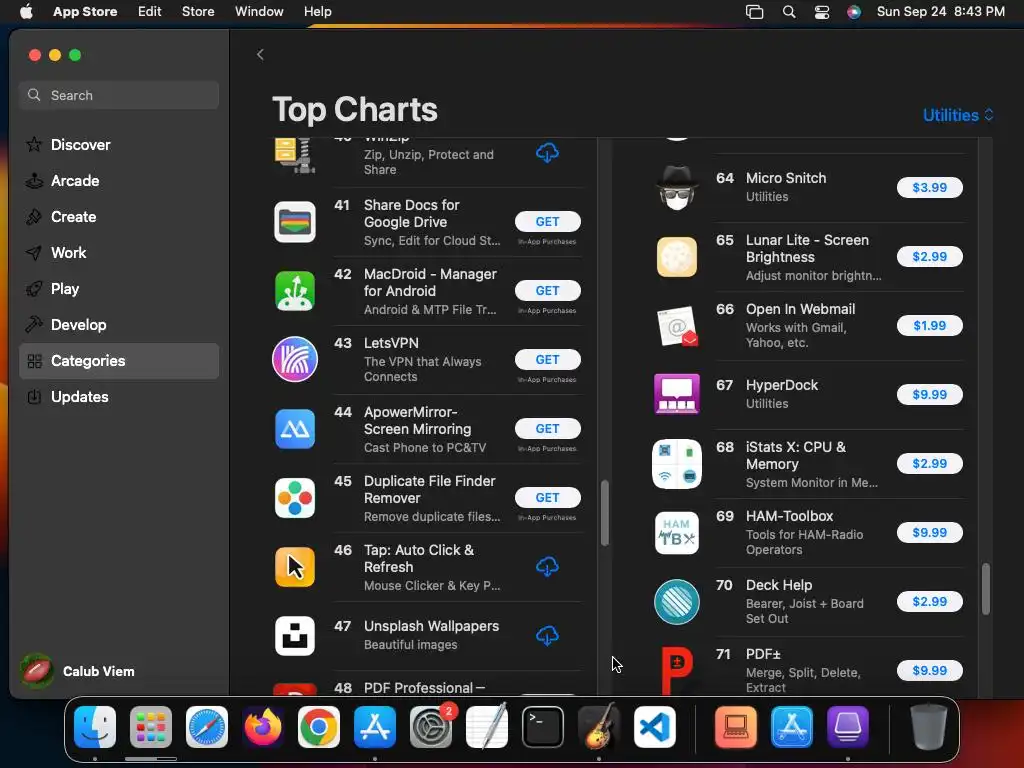
Task: Open the Tap: Auto Click & Refresh app icon
Action: tap(295, 567)
